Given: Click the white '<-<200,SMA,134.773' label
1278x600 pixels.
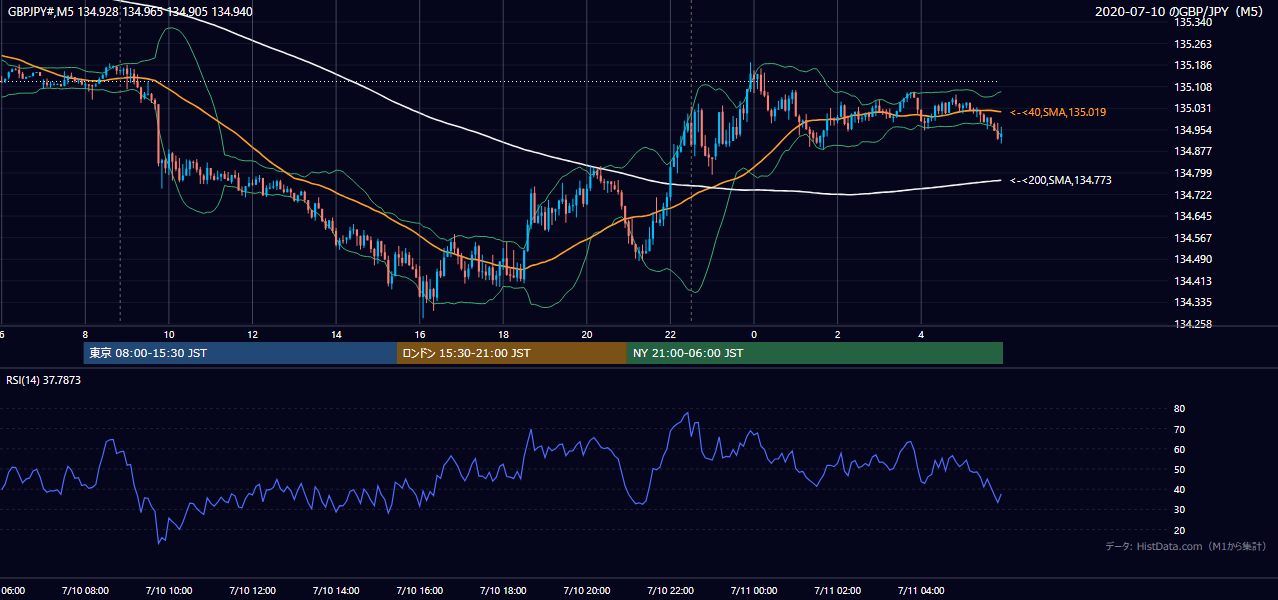Looking at the screenshot, I should [x=1061, y=180].
